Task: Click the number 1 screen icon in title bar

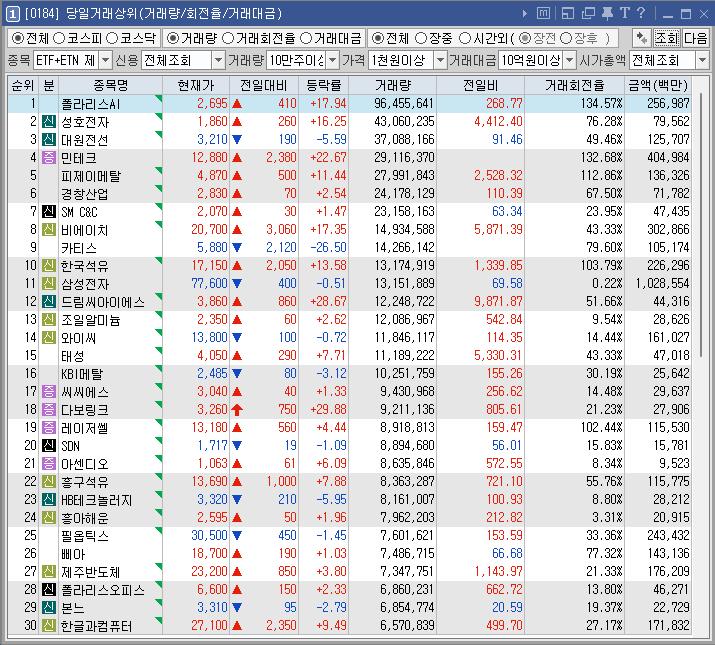Action: [x=12, y=14]
